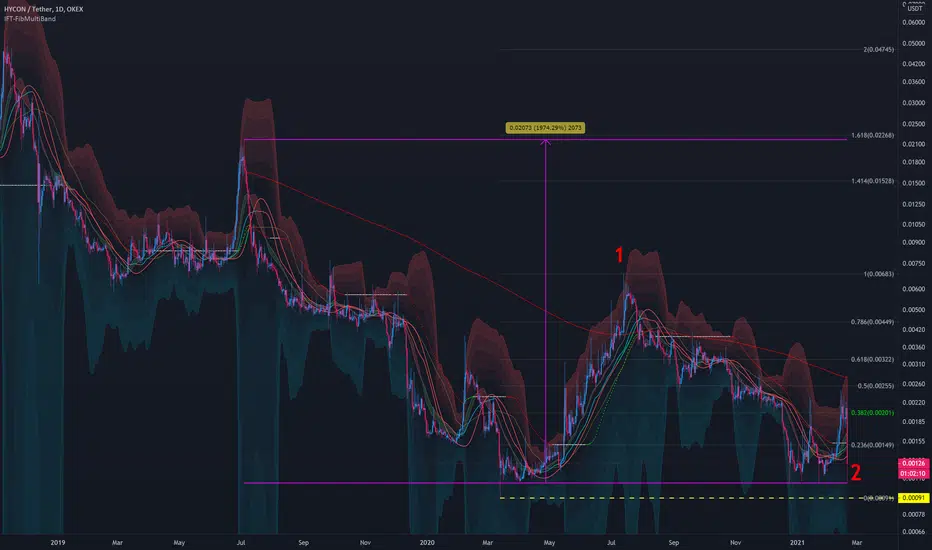Click the 0.00155 price axis label

click(x=914, y=441)
